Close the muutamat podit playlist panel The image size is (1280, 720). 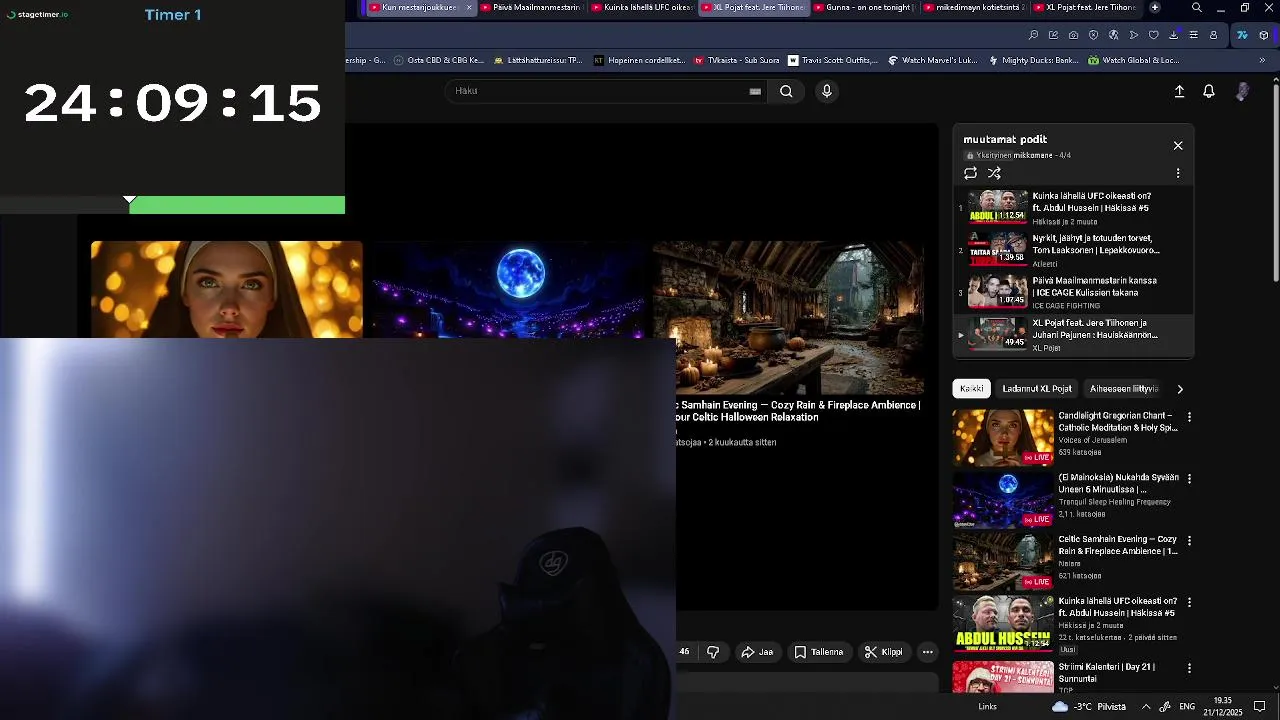coord(1178,146)
